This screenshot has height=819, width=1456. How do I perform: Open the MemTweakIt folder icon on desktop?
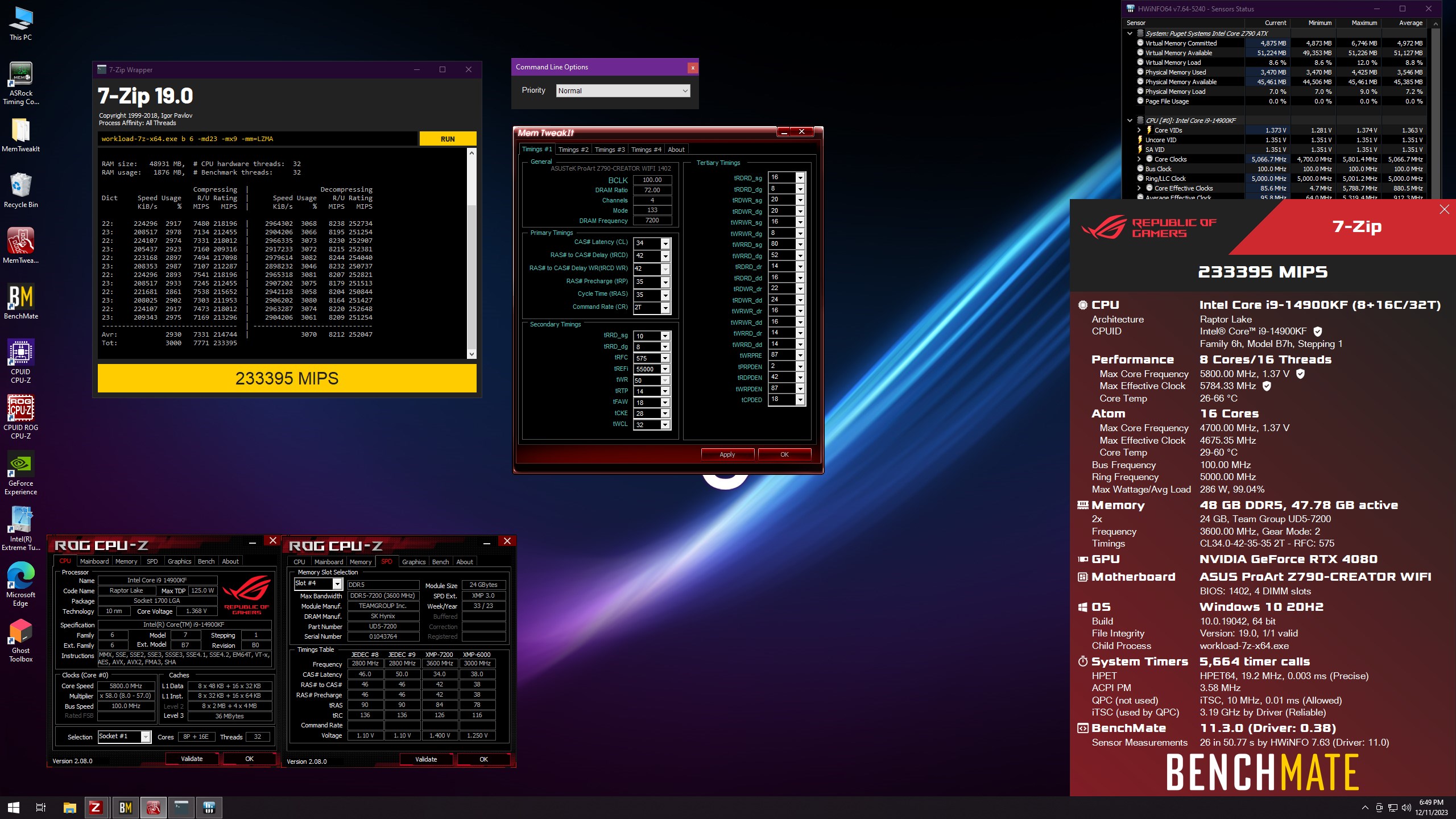pyautogui.click(x=20, y=135)
